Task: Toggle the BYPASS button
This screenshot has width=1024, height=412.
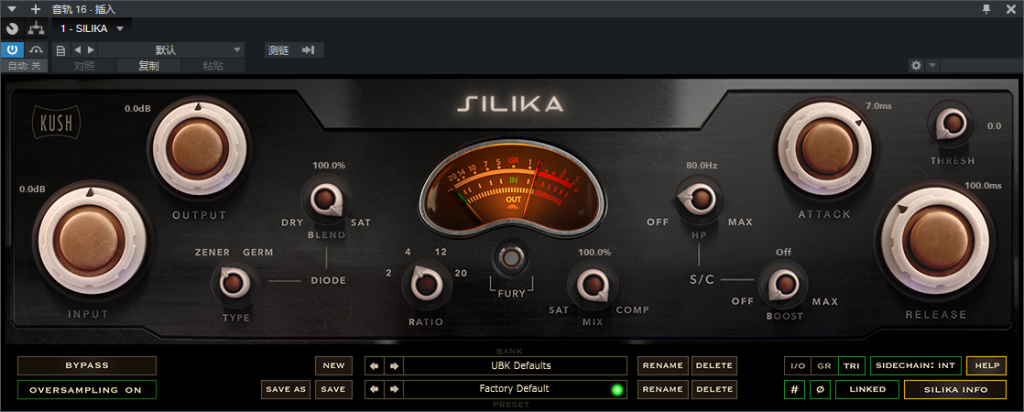Action: 87,366
